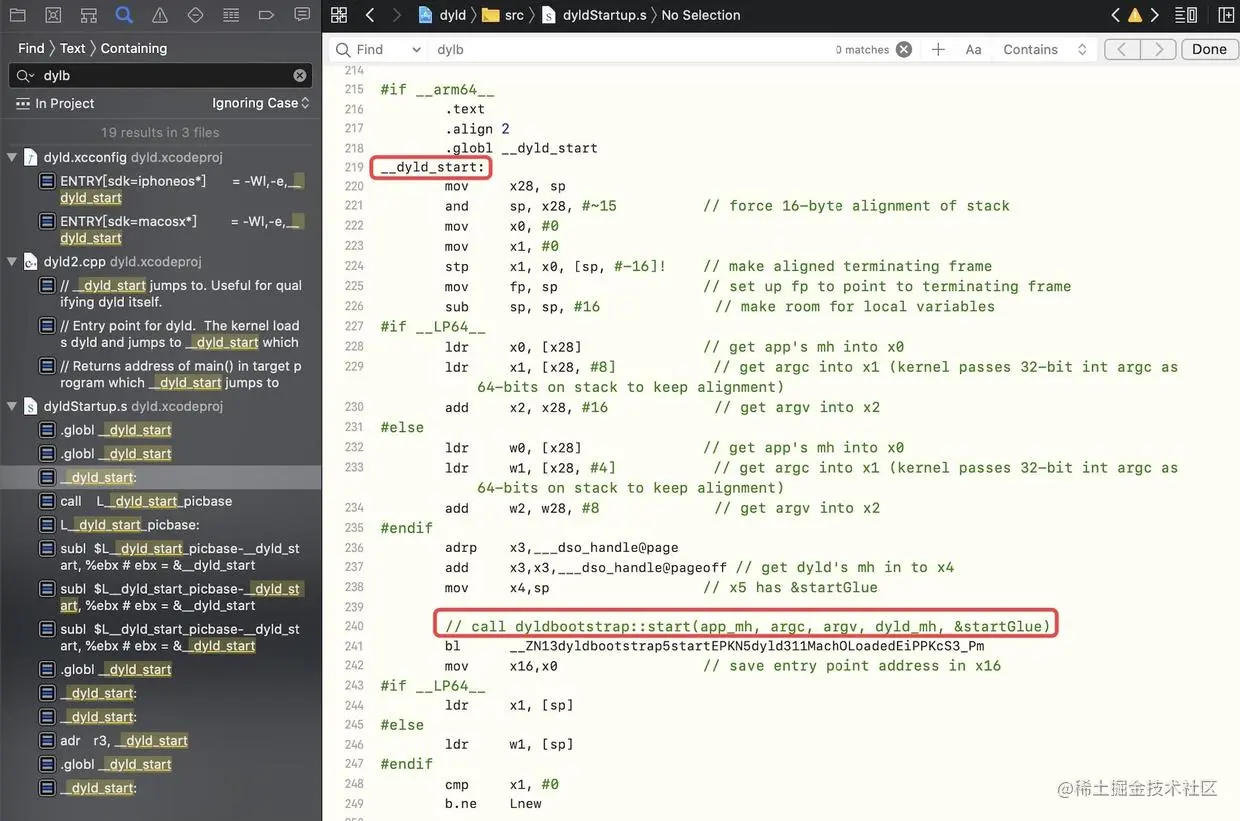This screenshot has width=1240, height=821.
Task: Select the Project navigator icon
Action: 17,14
